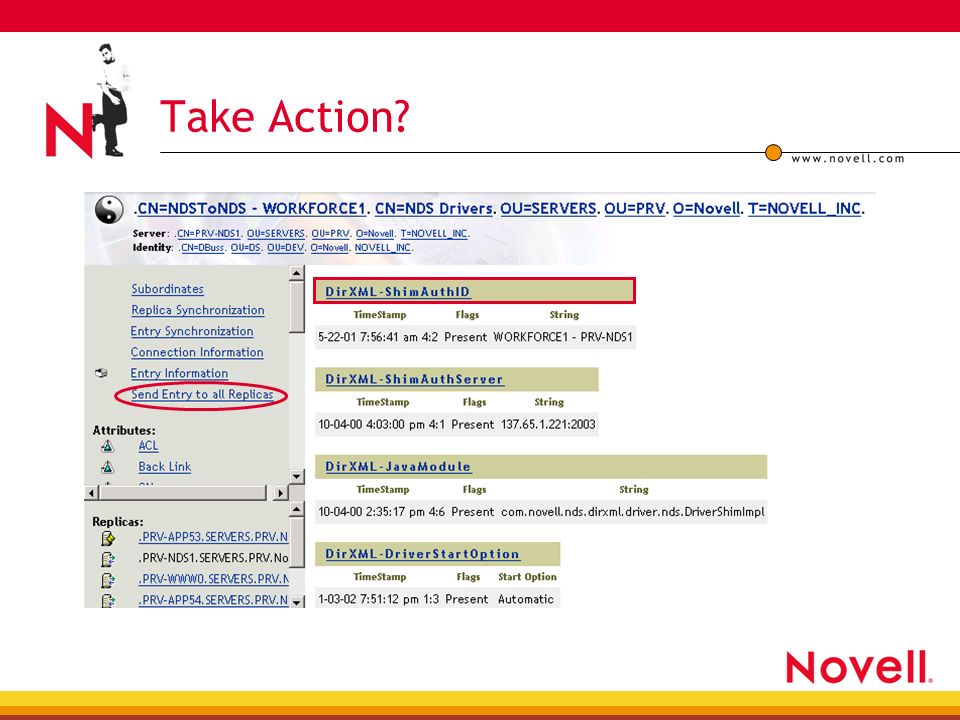Click the '.PRV-NDS1.SERVERS.PRV.No' replica text
960x720 pixels.
(213, 558)
